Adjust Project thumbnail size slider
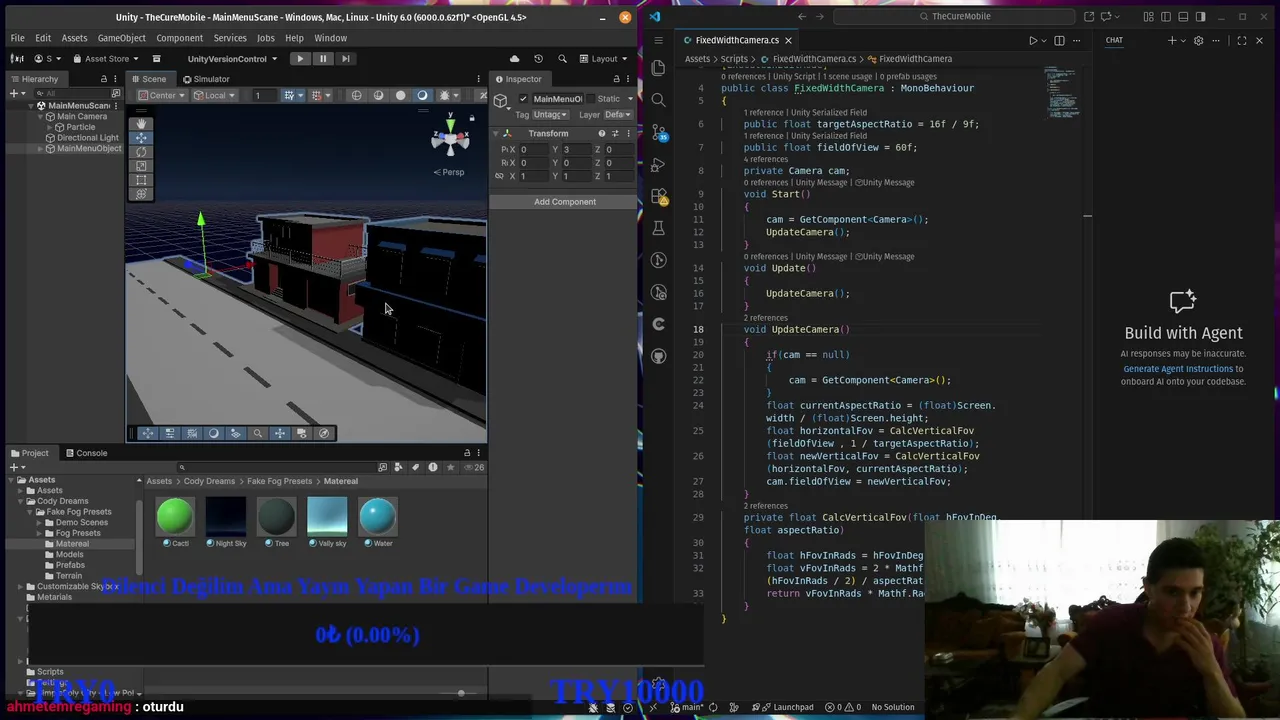The width and height of the screenshot is (1280, 720). (x=460, y=693)
